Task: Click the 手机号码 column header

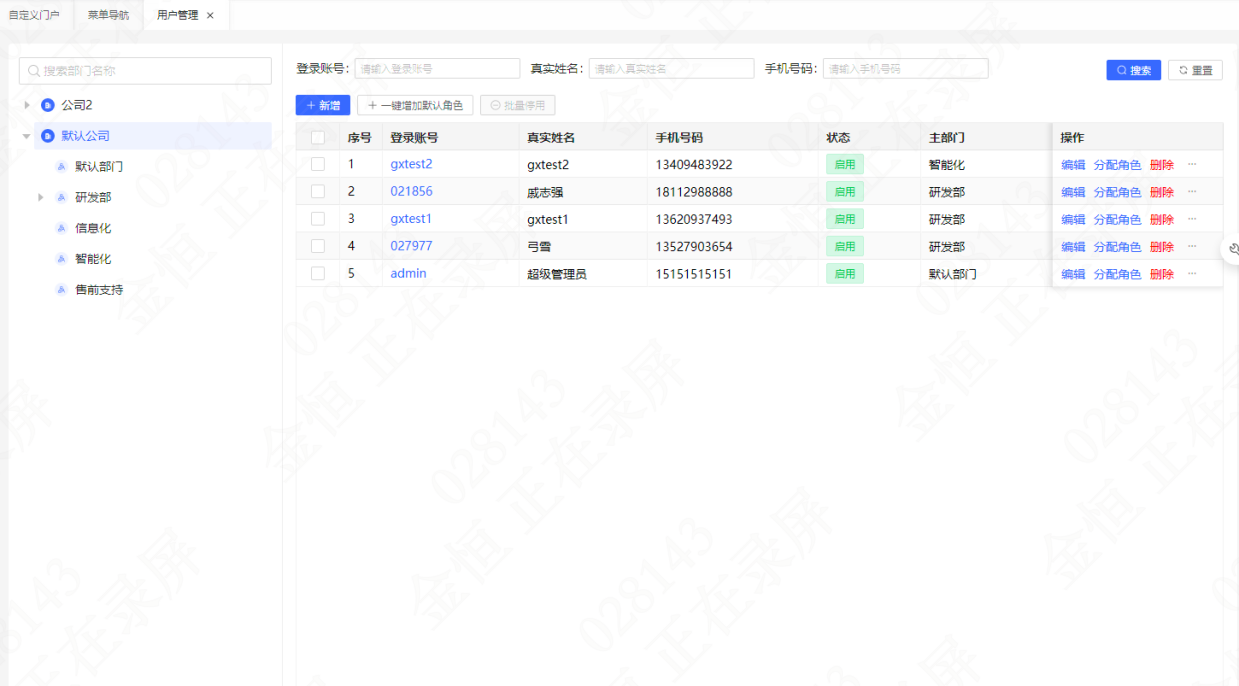Action: [x=679, y=138]
